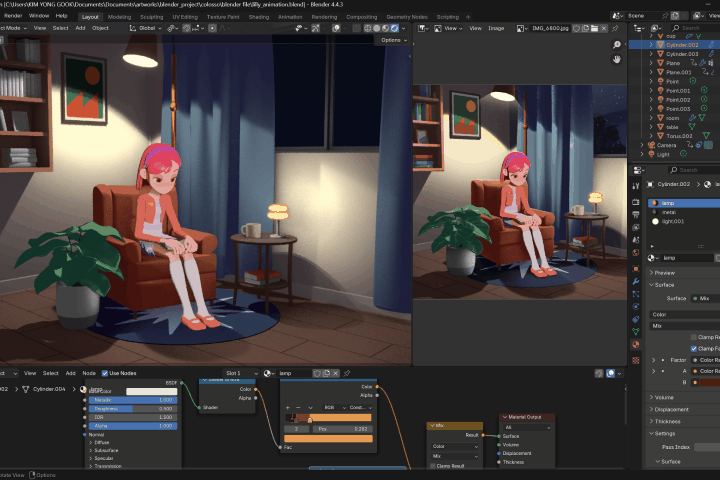Open the Output properties tab
The width and height of the screenshot is (720, 480).
click(x=636, y=215)
